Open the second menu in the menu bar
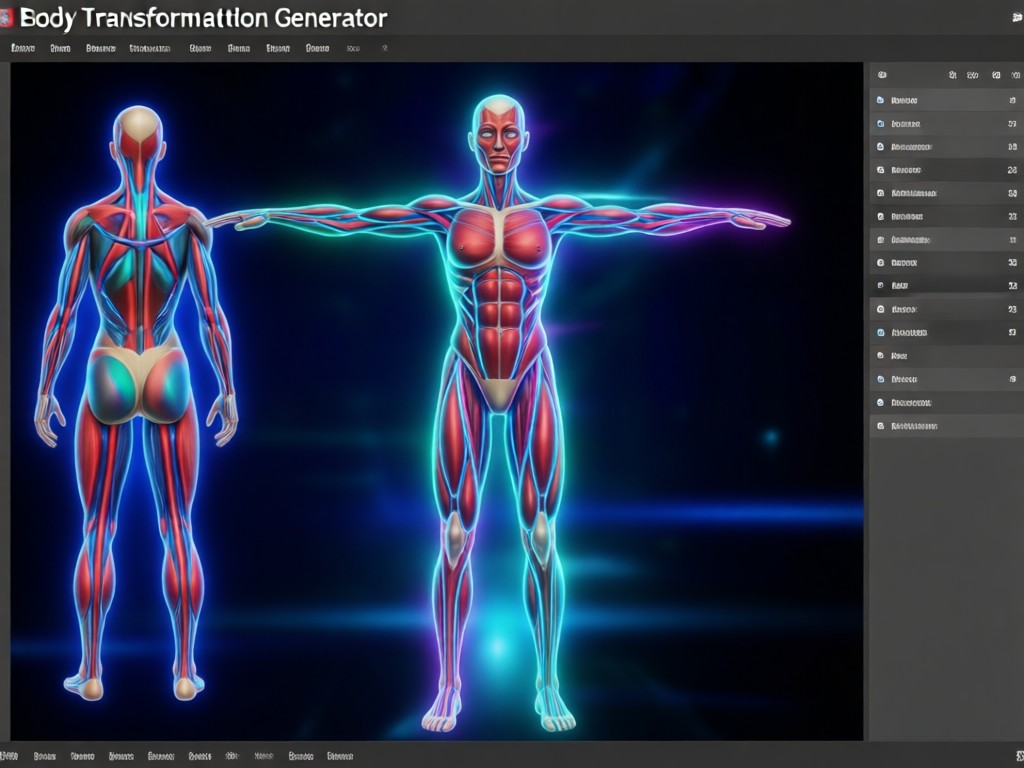Viewport: 1024px width, 768px height. [60, 48]
